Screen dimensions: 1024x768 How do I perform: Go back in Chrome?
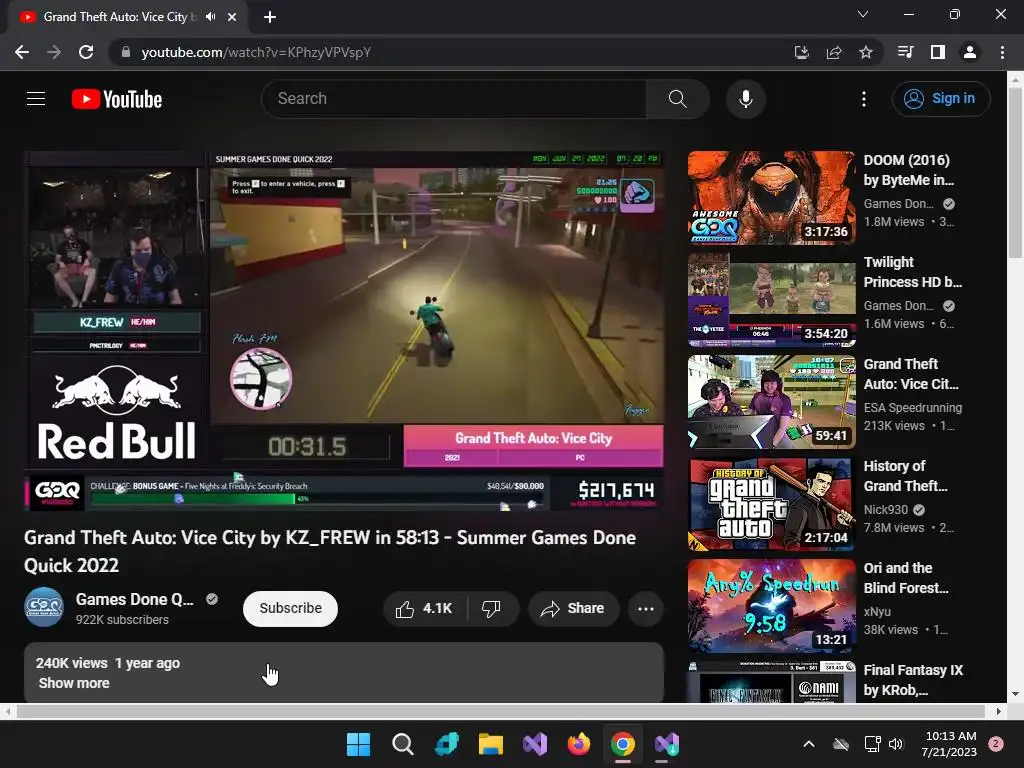(x=22, y=52)
